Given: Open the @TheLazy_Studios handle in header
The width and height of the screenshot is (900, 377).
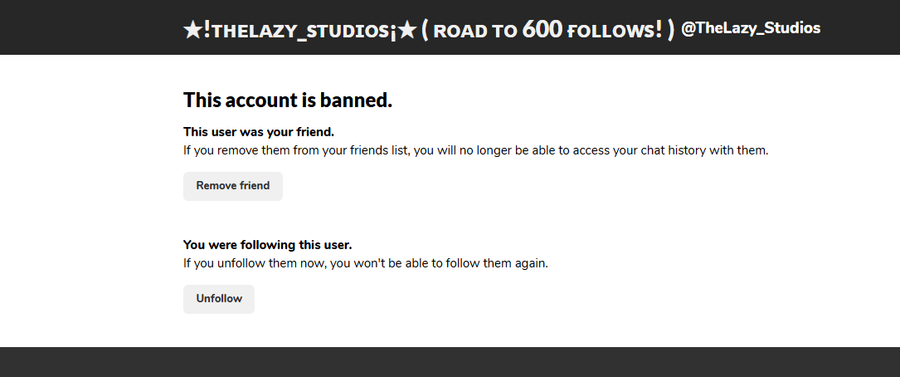Looking at the screenshot, I should (750, 28).
